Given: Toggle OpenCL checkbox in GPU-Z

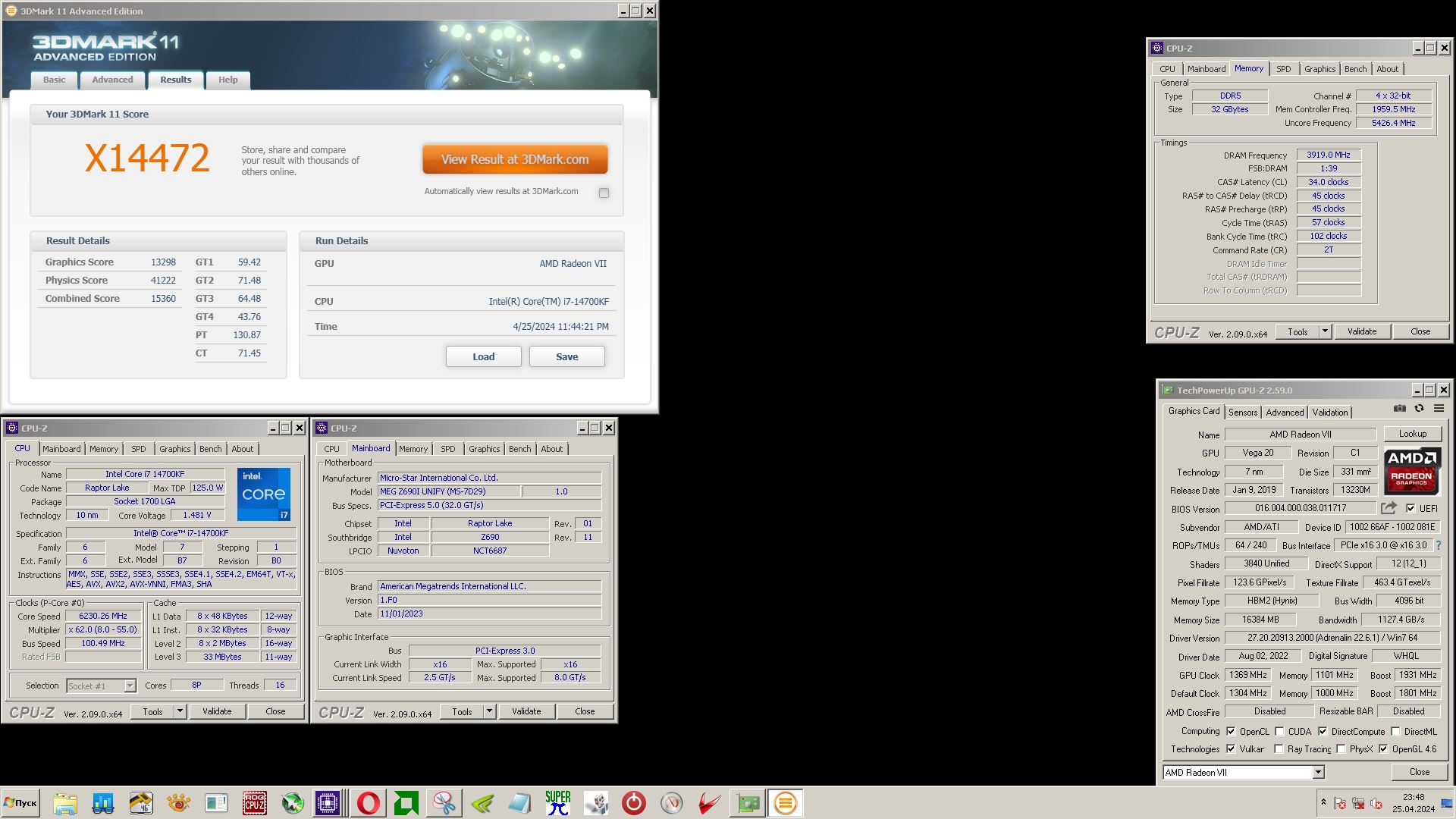Looking at the screenshot, I should click(1231, 731).
